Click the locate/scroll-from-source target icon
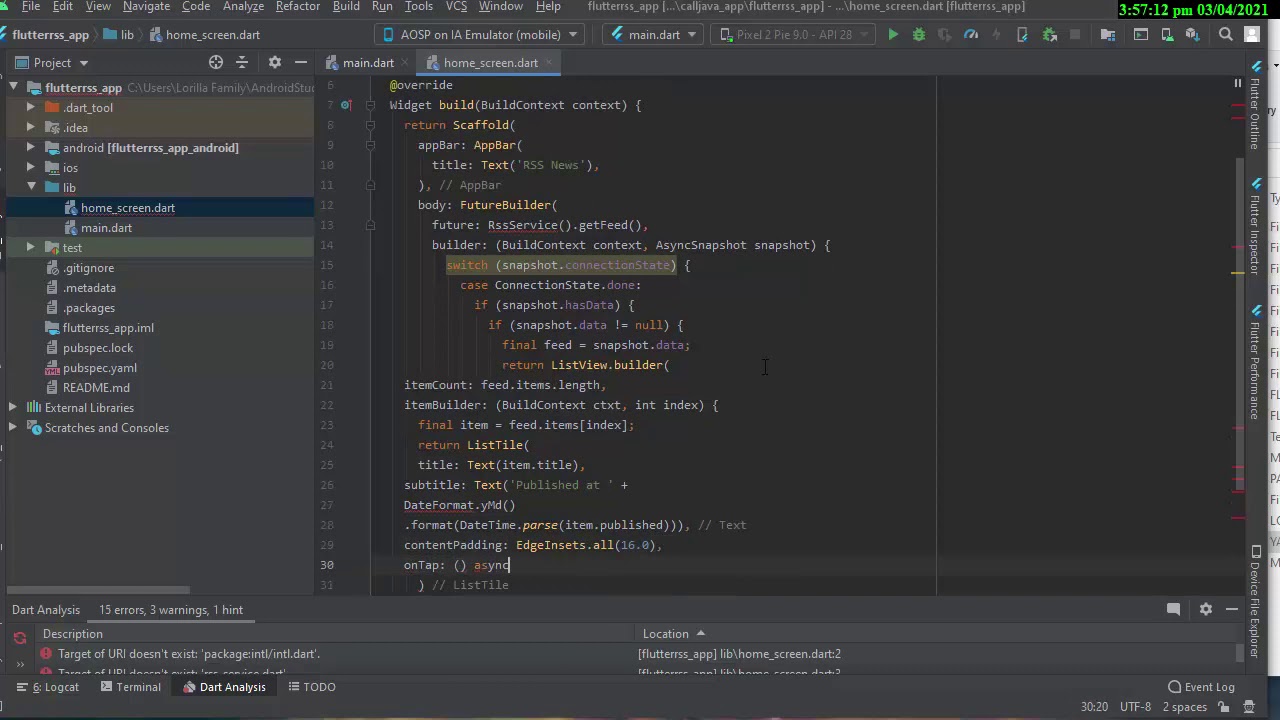The height and width of the screenshot is (720, 1280). (216, 62)
